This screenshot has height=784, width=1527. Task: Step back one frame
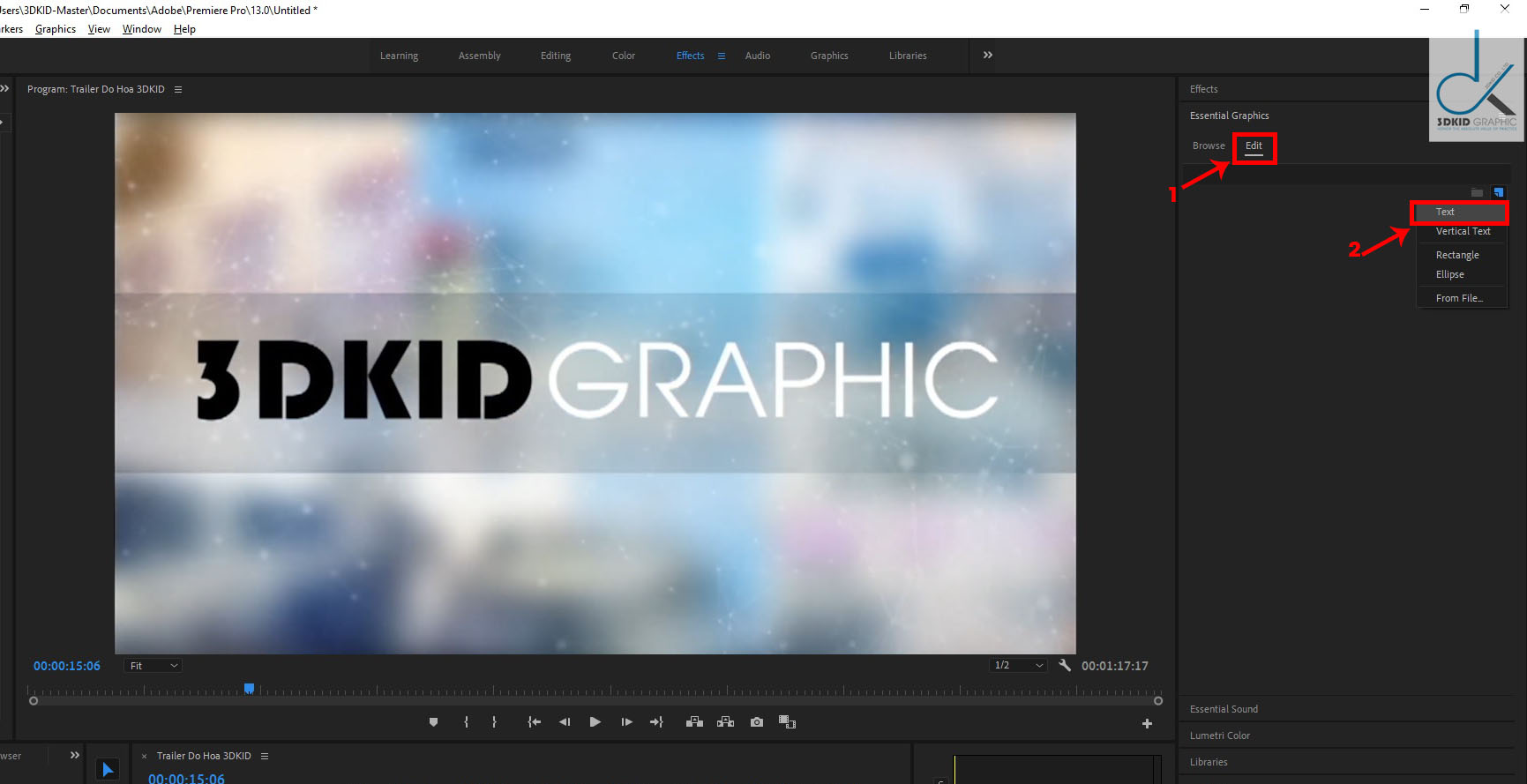click(565, 722)
